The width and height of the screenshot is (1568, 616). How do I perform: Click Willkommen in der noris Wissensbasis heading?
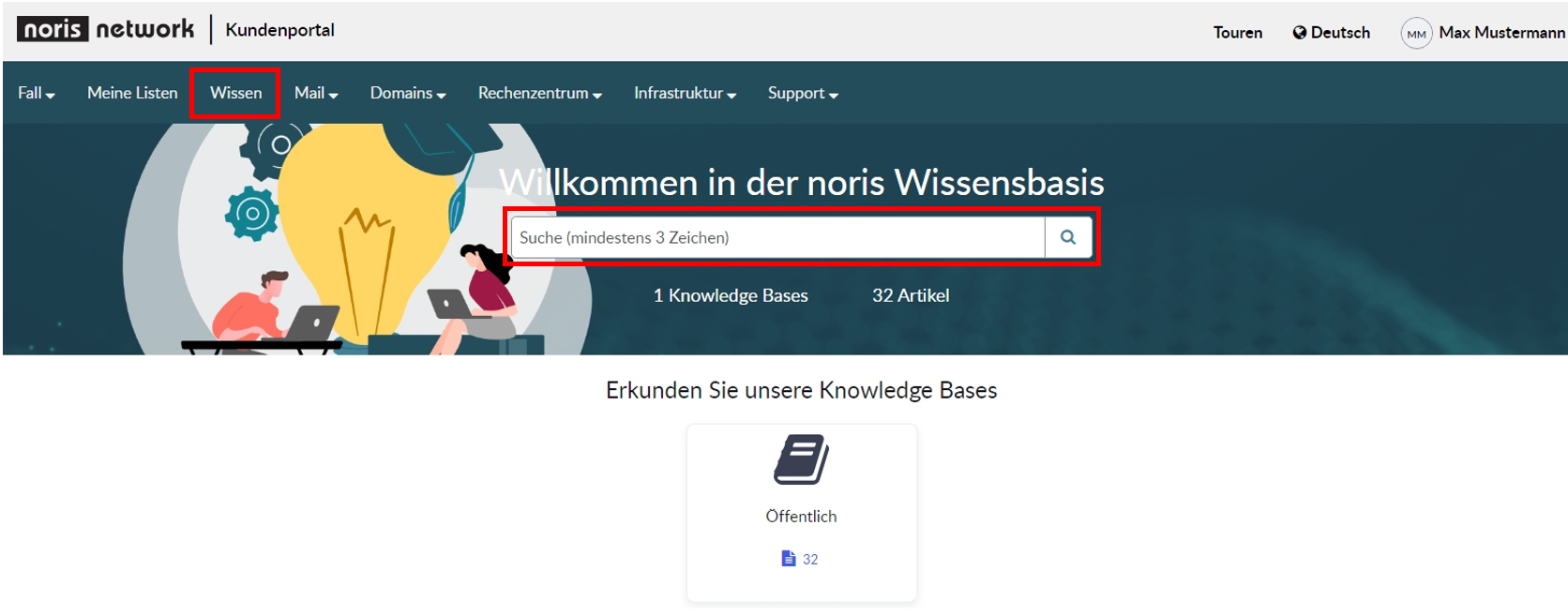pos(802,182)
